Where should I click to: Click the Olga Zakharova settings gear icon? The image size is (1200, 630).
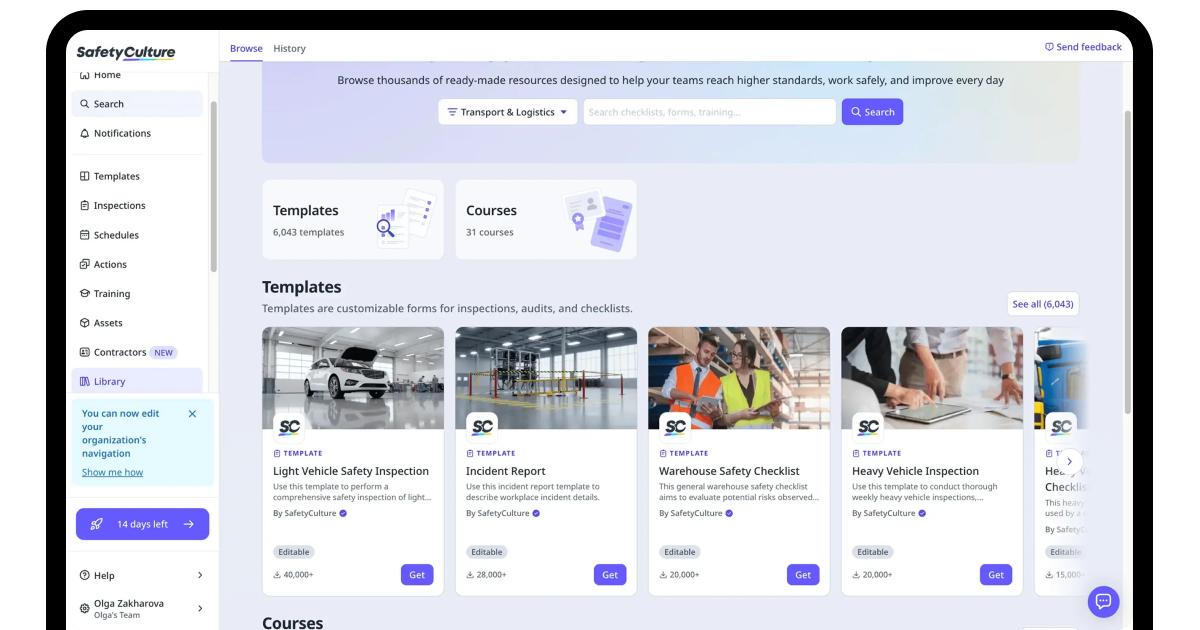pos(85,608)
